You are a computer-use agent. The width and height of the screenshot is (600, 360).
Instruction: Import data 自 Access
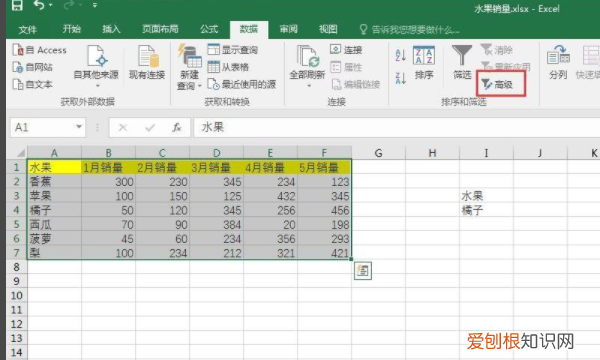(39, 50)
